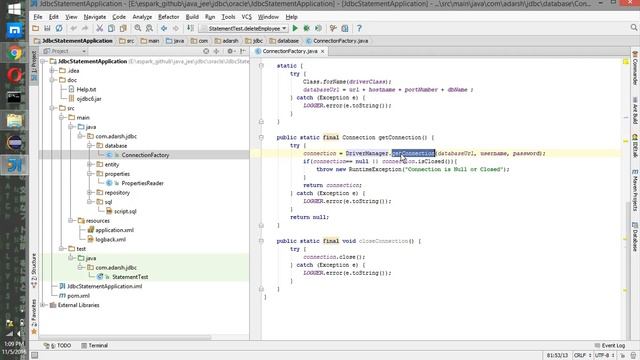
Task: Collapse getConnection method fold marker in gutter
Action: (x=261, y=138)
